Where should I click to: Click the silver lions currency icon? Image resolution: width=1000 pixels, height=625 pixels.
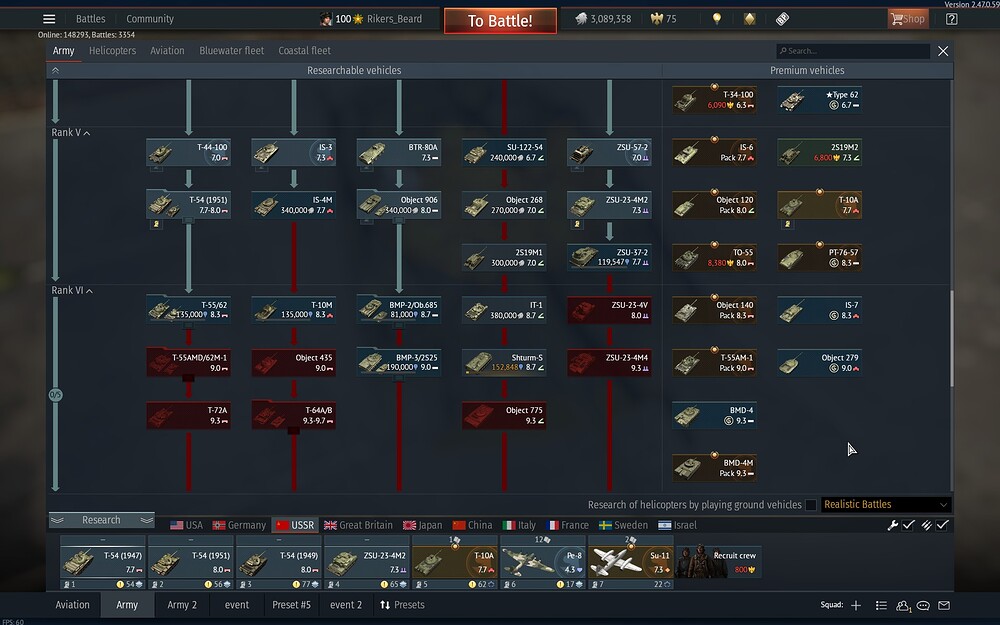pyautogui.click(x=580, y=18)
